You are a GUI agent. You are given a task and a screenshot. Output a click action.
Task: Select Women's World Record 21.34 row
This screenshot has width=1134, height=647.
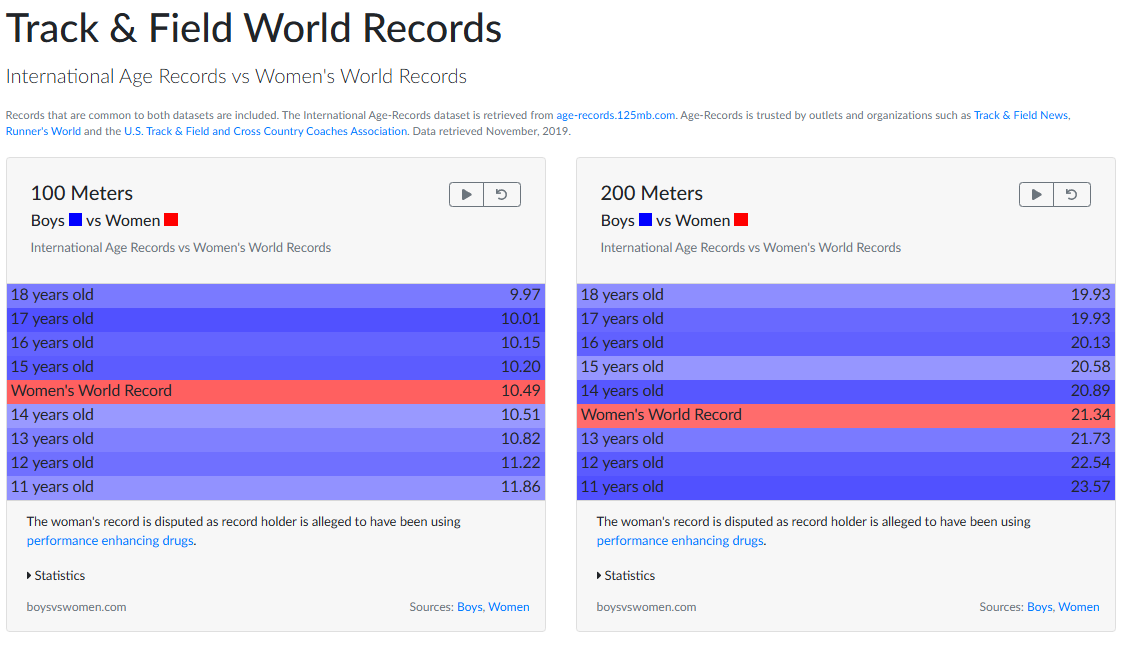point(845,415)
